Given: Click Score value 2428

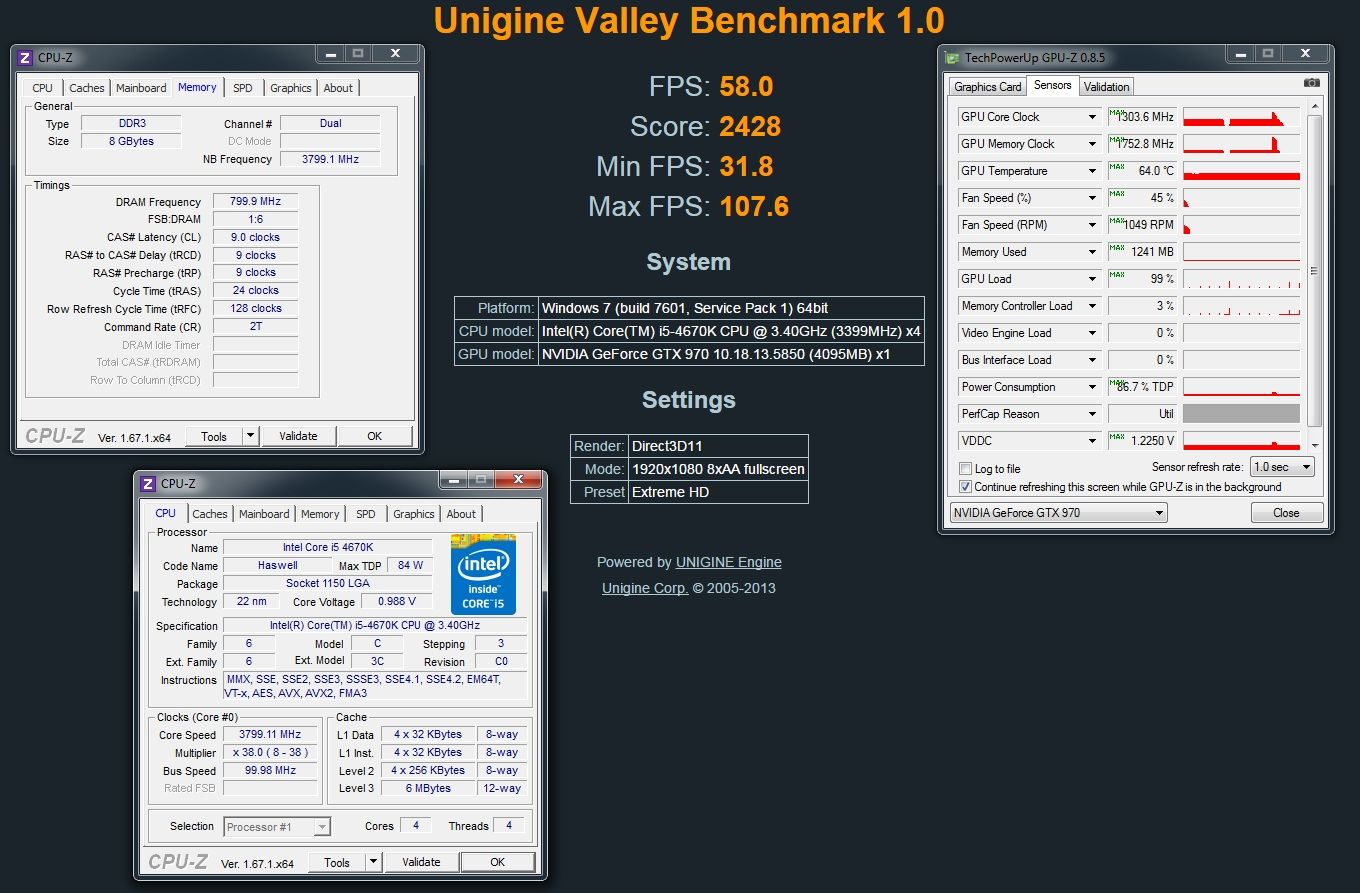Looking at the screenshot, I should pos(750,127).
